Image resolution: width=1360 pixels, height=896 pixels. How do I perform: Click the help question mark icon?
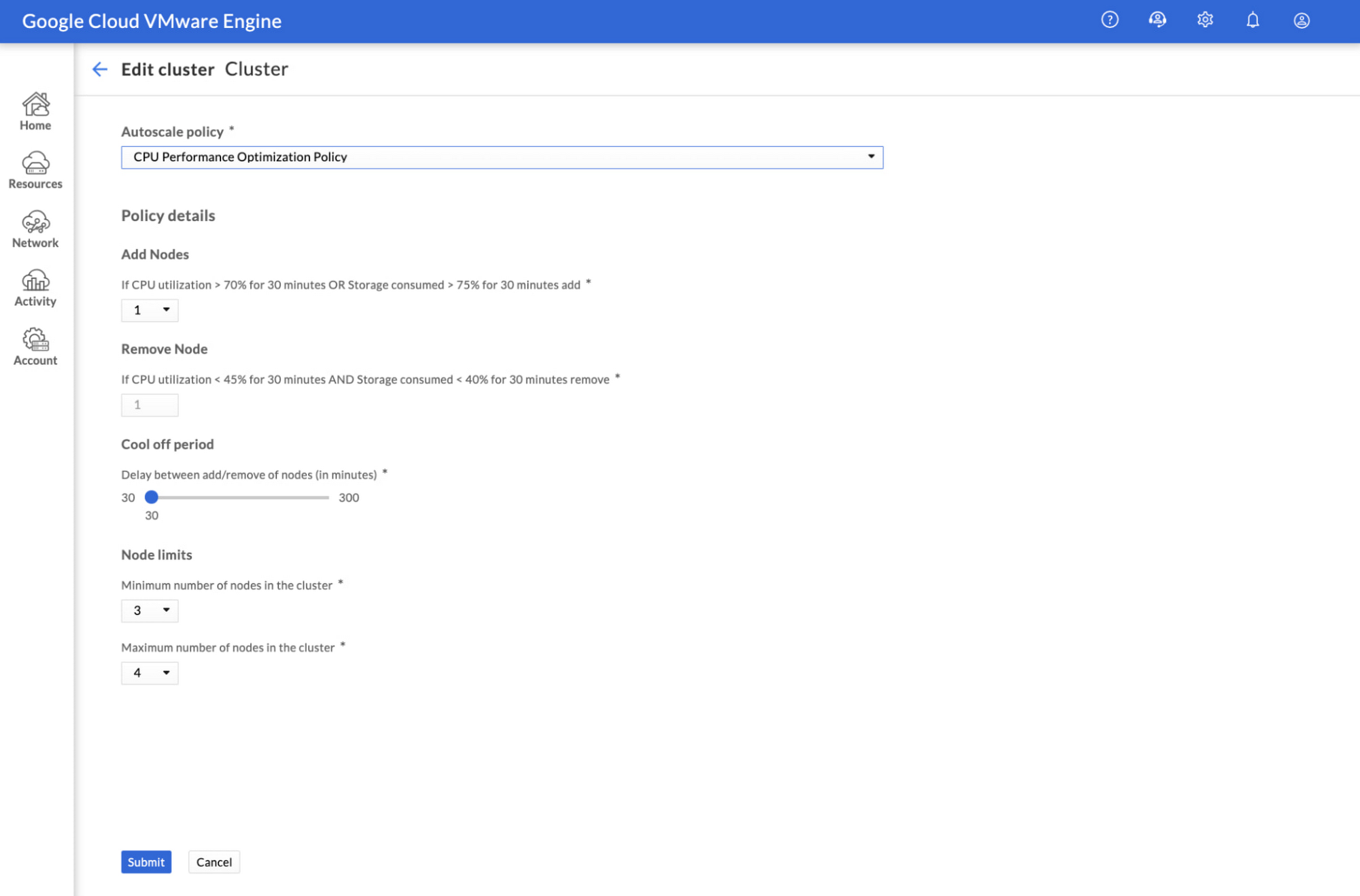coord(1110,20)
